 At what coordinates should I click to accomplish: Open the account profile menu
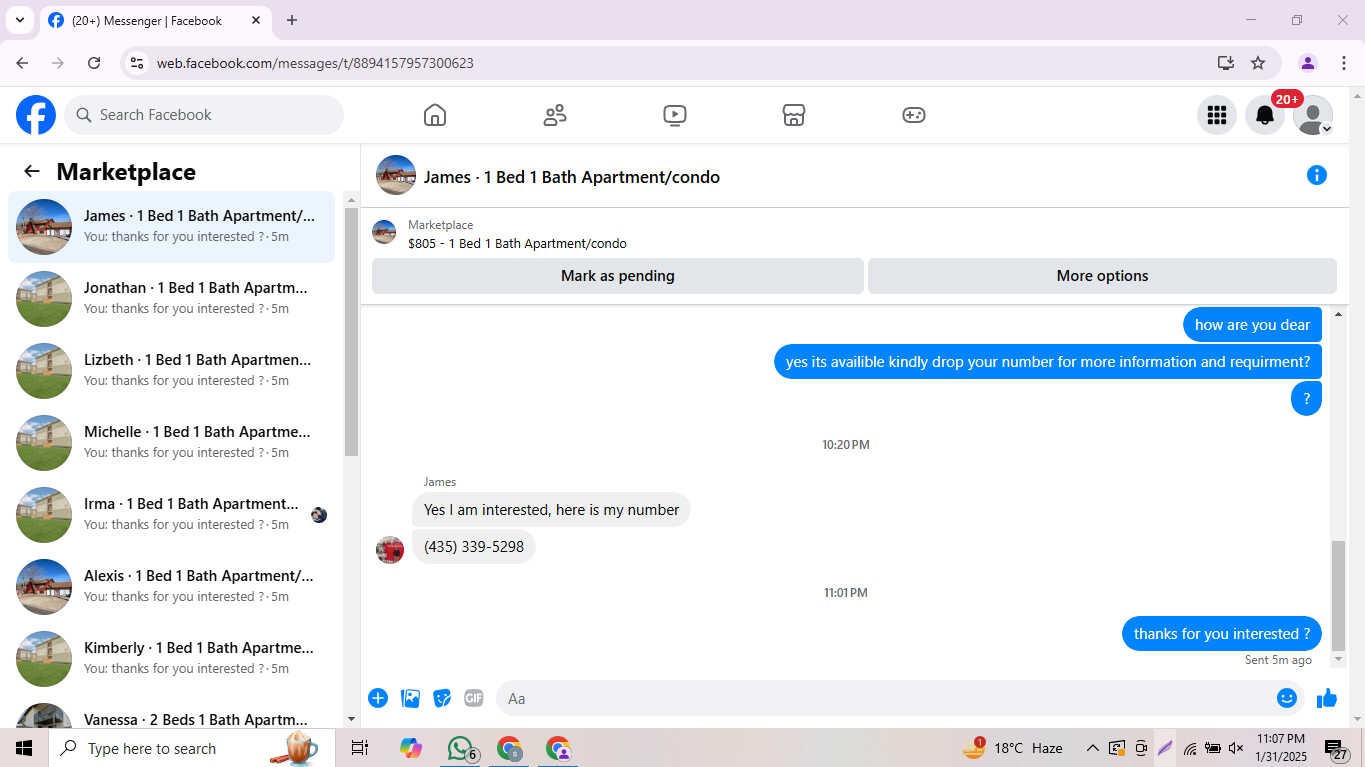click(x=1313, y=115)
